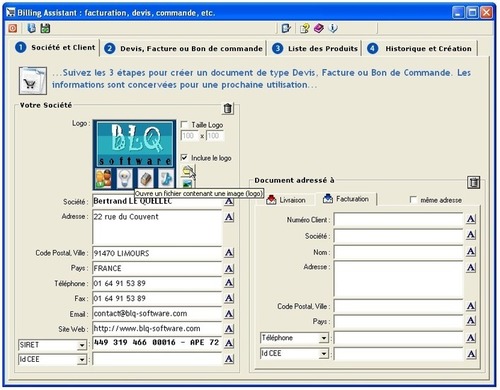Viewport: 500px width, 390px height.
Task: Uncheck the Inclure le logo checkbox
Action: point(184,157)
